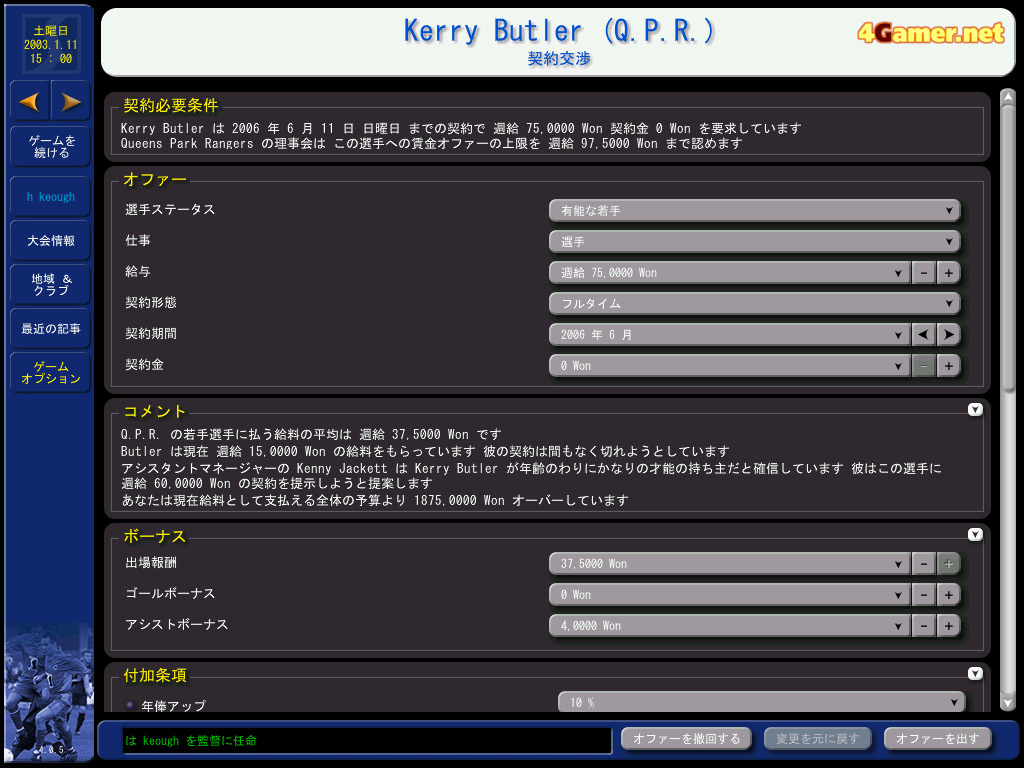Open ゲームオプション menu

(x=50, y=372)
